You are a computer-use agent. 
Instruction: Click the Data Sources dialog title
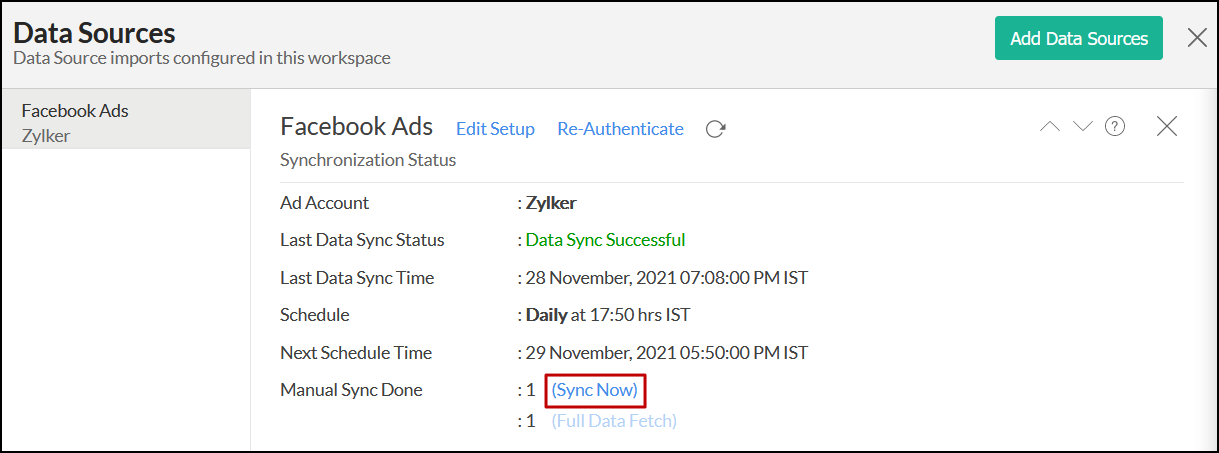click(x=94, y=32)
